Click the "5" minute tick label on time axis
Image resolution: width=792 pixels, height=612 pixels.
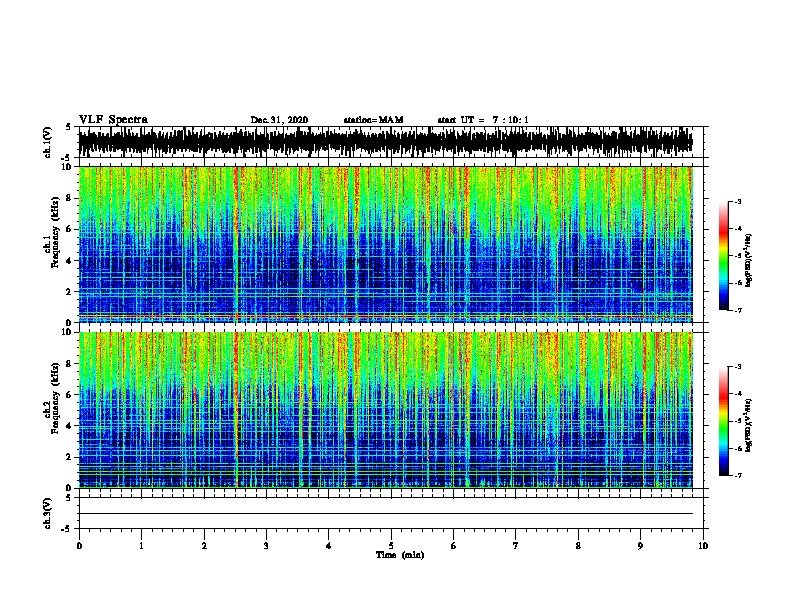[x=391, y=546]
